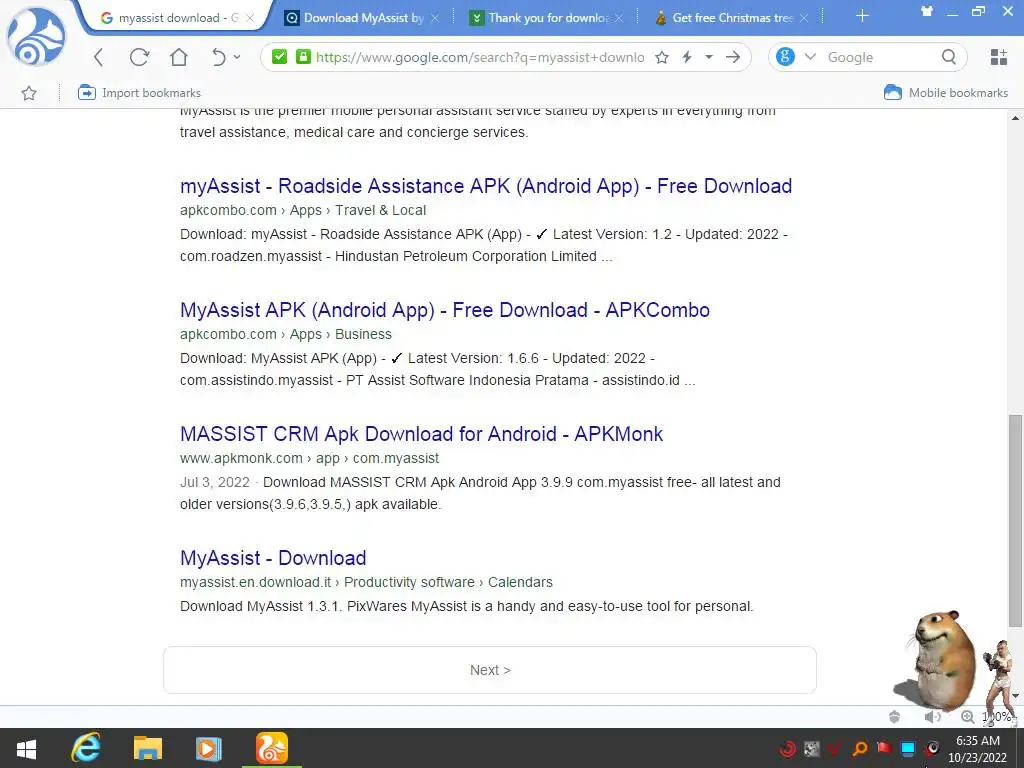Click the orange magnifier tray icon
Viewport: 1024px width, 768px height.
click(860, 748)
